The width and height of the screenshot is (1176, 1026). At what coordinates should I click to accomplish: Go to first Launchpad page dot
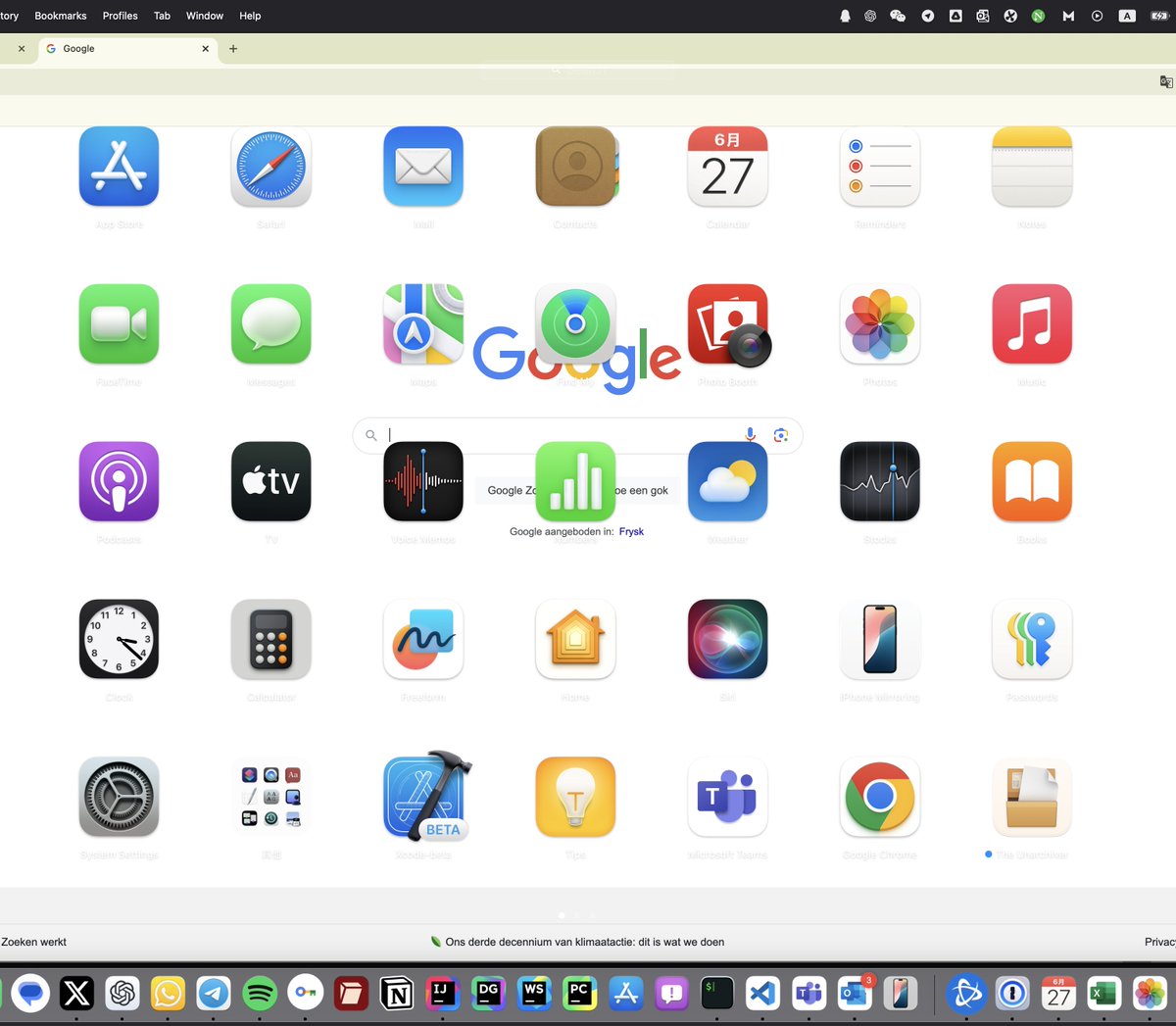pos(562,915)
